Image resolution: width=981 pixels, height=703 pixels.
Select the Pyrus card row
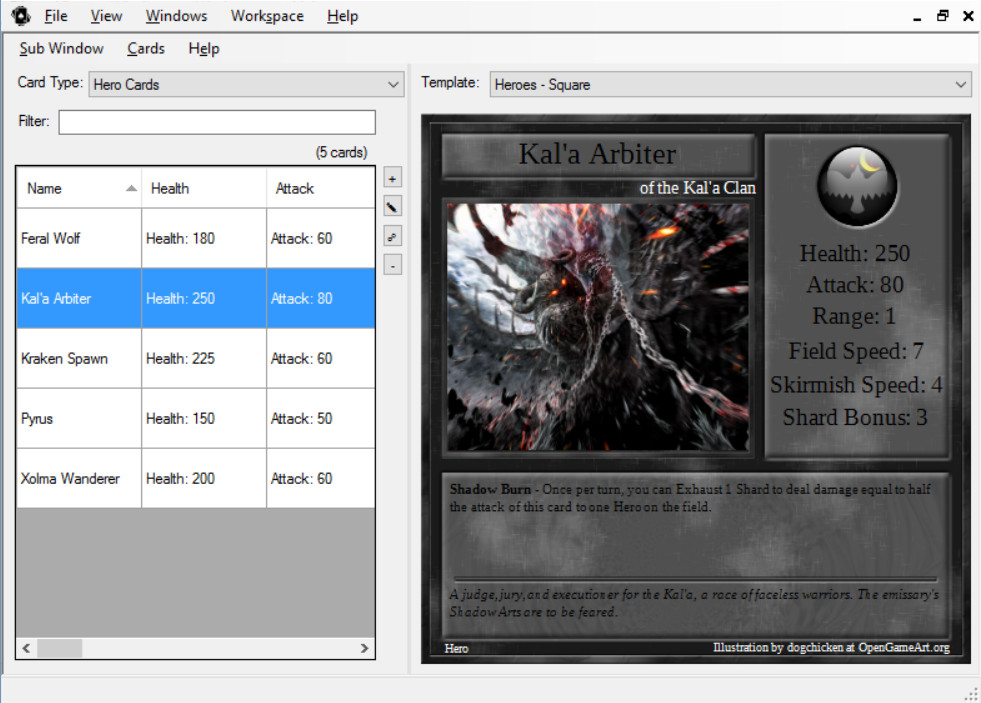(x=196, y=418)
